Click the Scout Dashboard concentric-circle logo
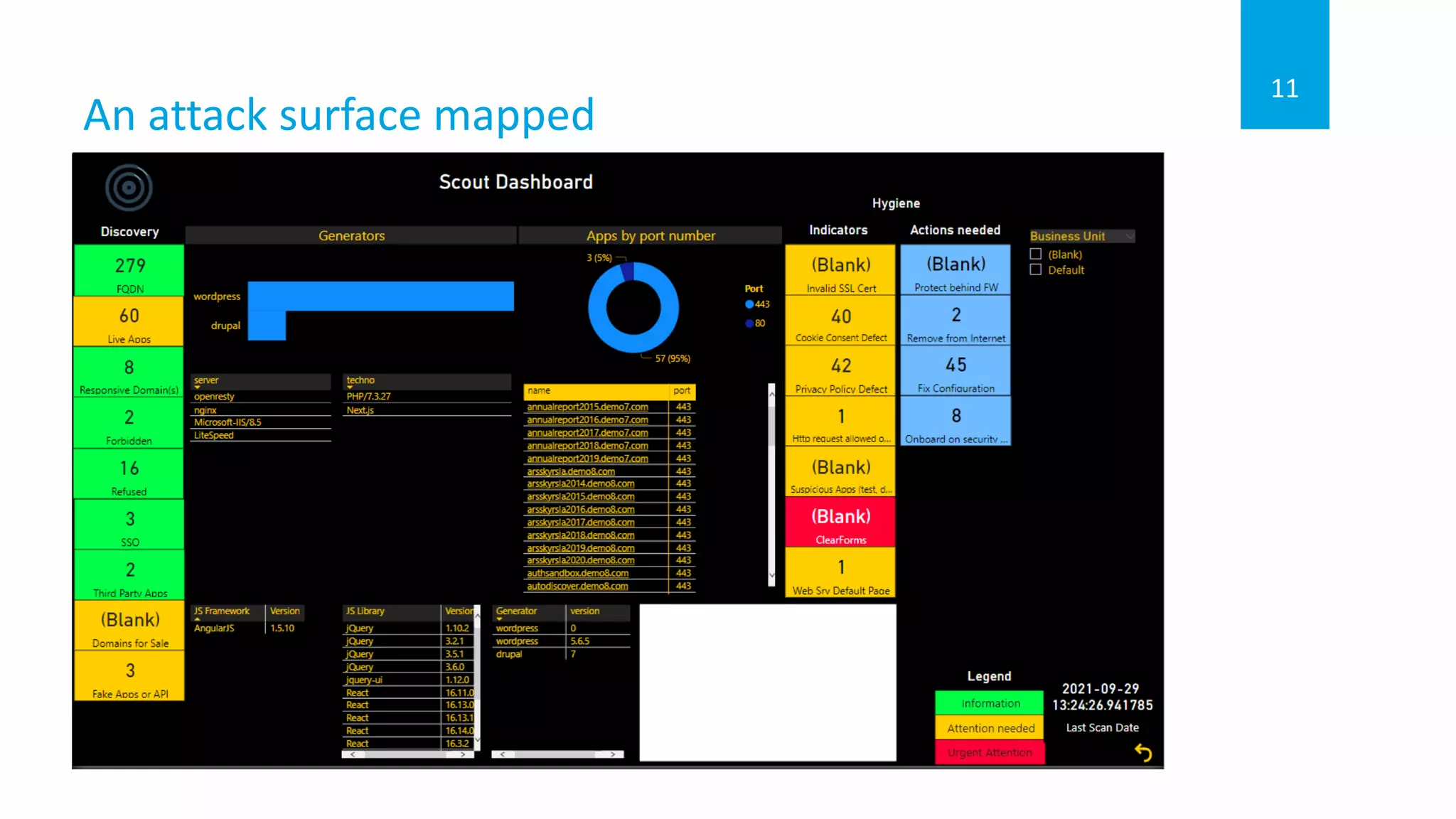The image size is (1456, 819). tap(129, 188)
